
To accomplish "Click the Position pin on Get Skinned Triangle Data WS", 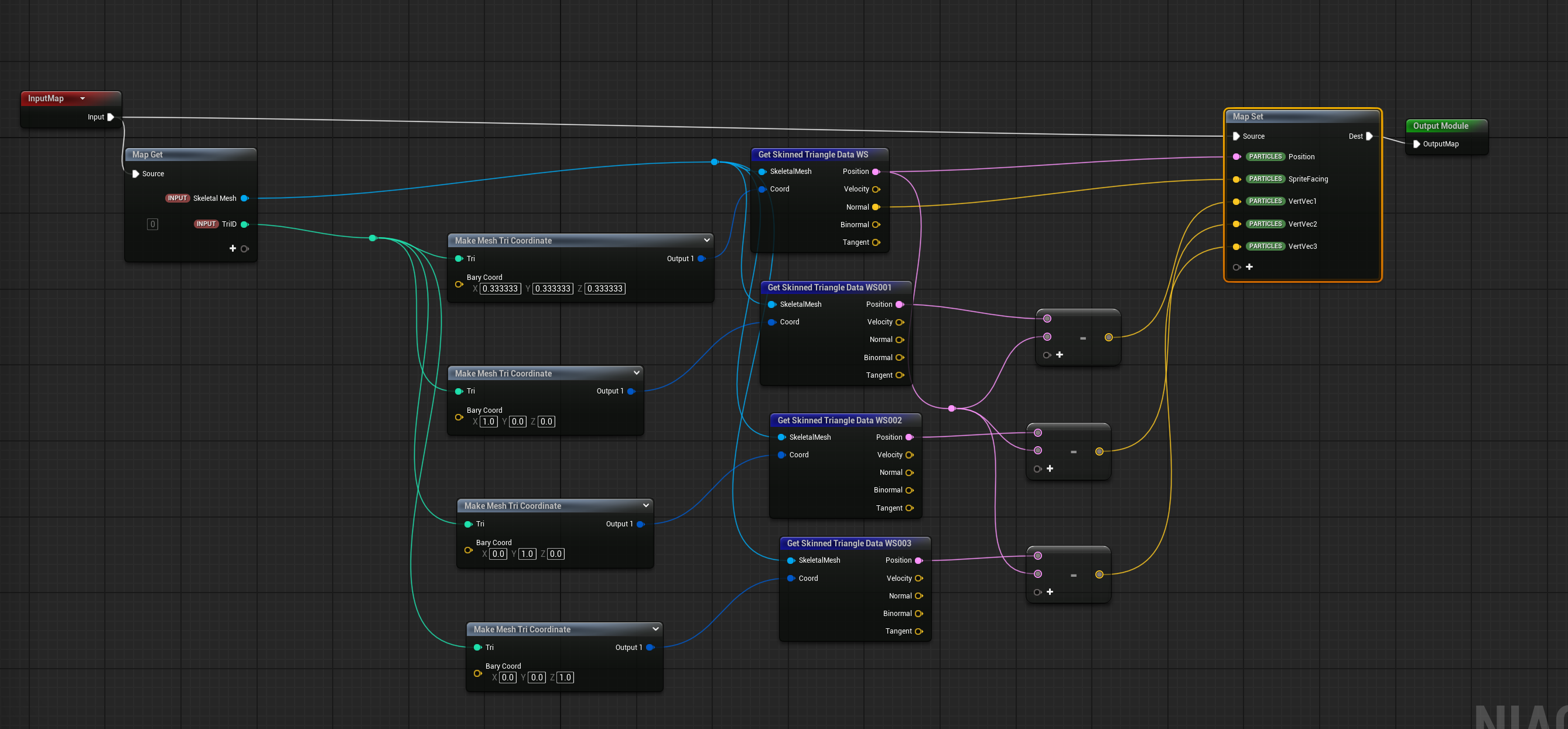I will coord(876,172).
